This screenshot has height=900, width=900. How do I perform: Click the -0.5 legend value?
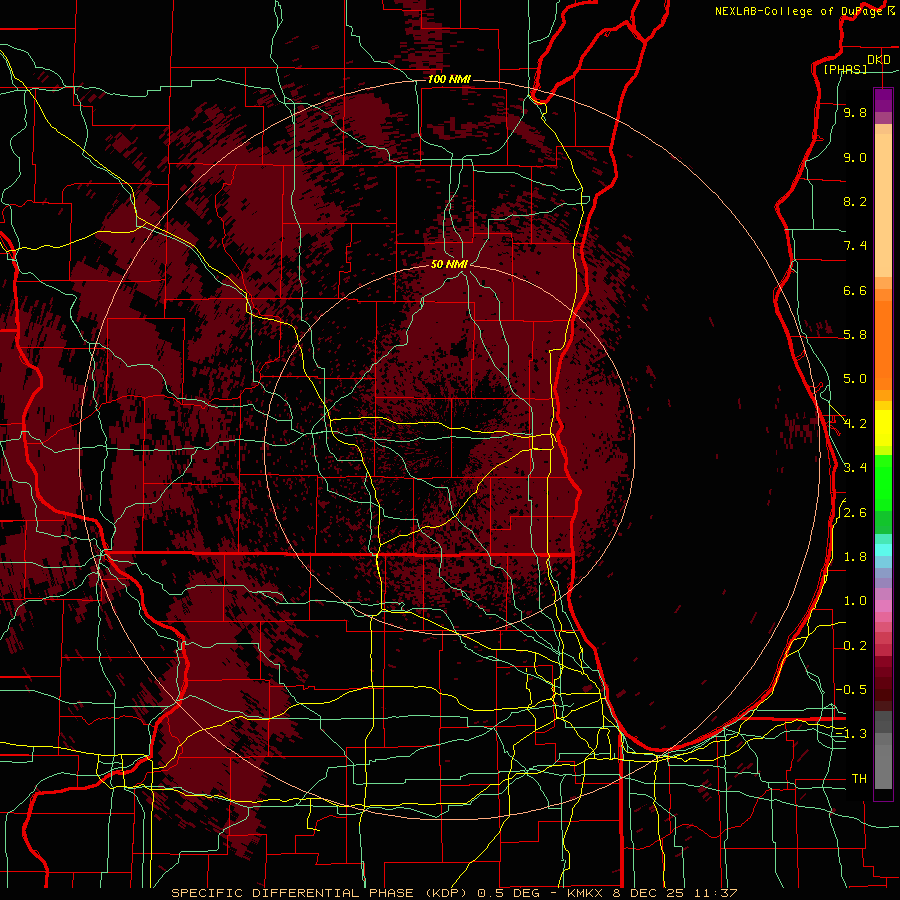pyautogui.click(x=851, y=690)
